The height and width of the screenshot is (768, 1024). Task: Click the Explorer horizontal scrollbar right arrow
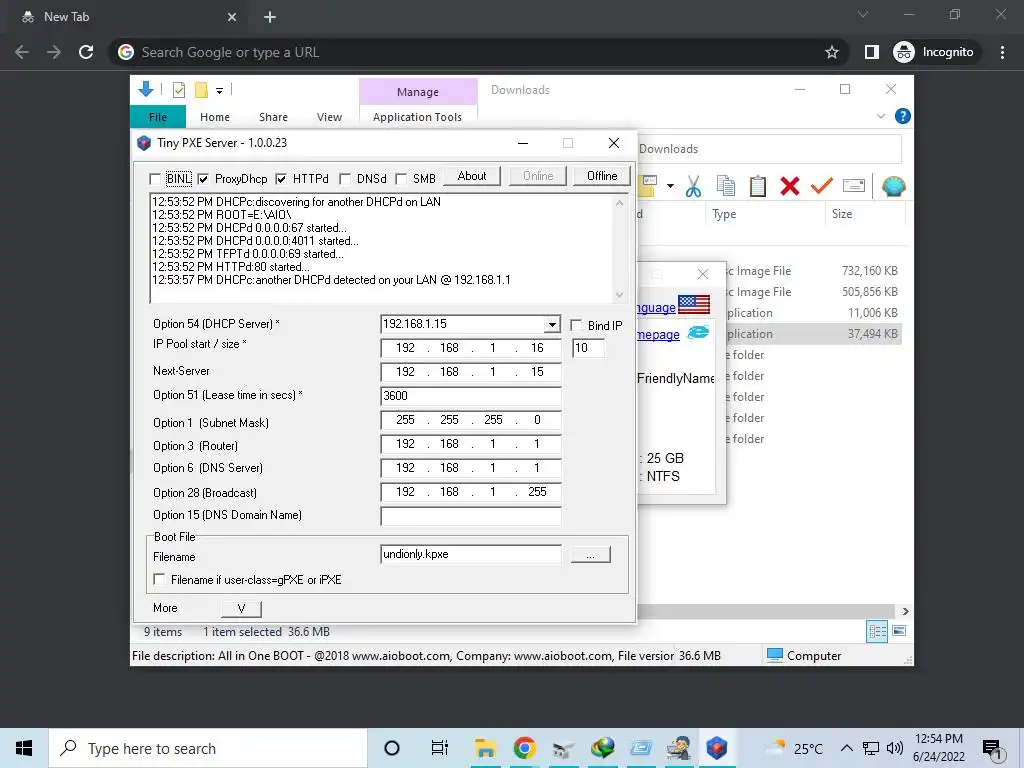point(905,611)
